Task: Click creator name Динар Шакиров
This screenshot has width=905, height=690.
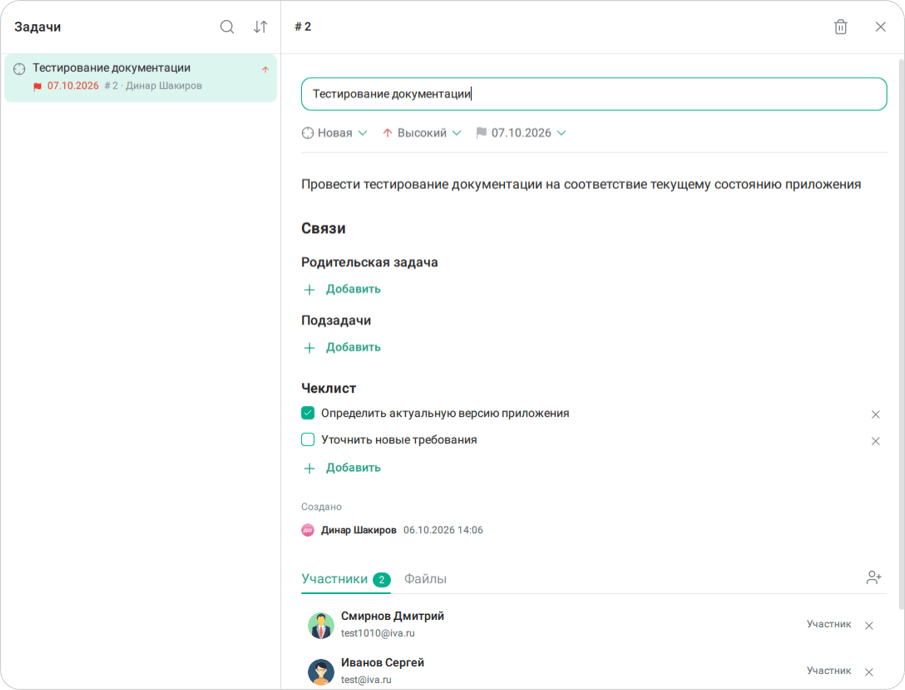Action: pos(358,530)
